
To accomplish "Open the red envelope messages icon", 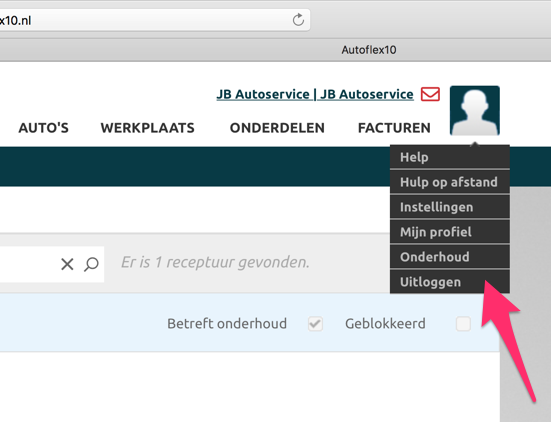I will click(x=430, y=94).
